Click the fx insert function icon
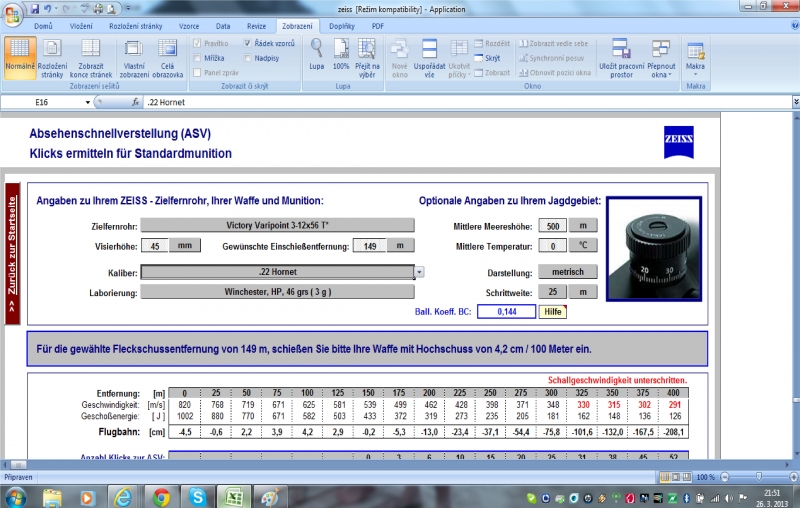 tap(135, 102)
